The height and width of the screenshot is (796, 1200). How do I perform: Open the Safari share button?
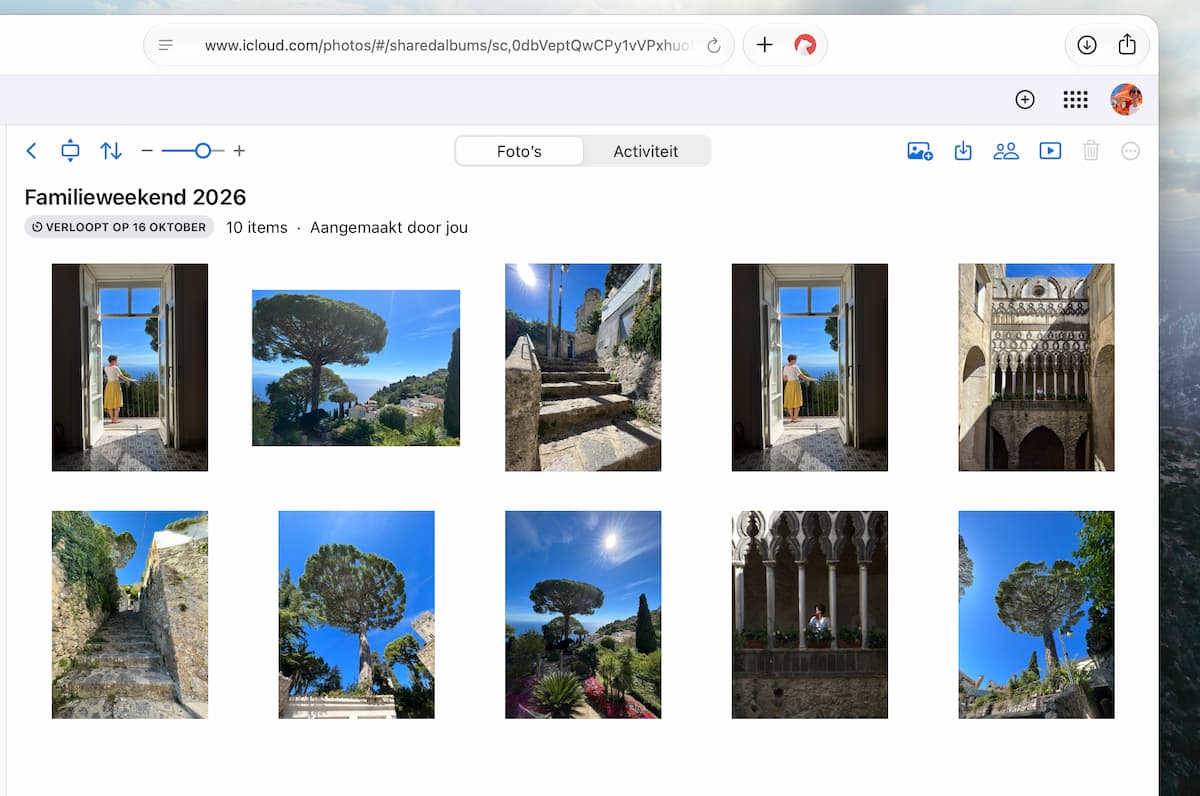tap(1127, 44)
